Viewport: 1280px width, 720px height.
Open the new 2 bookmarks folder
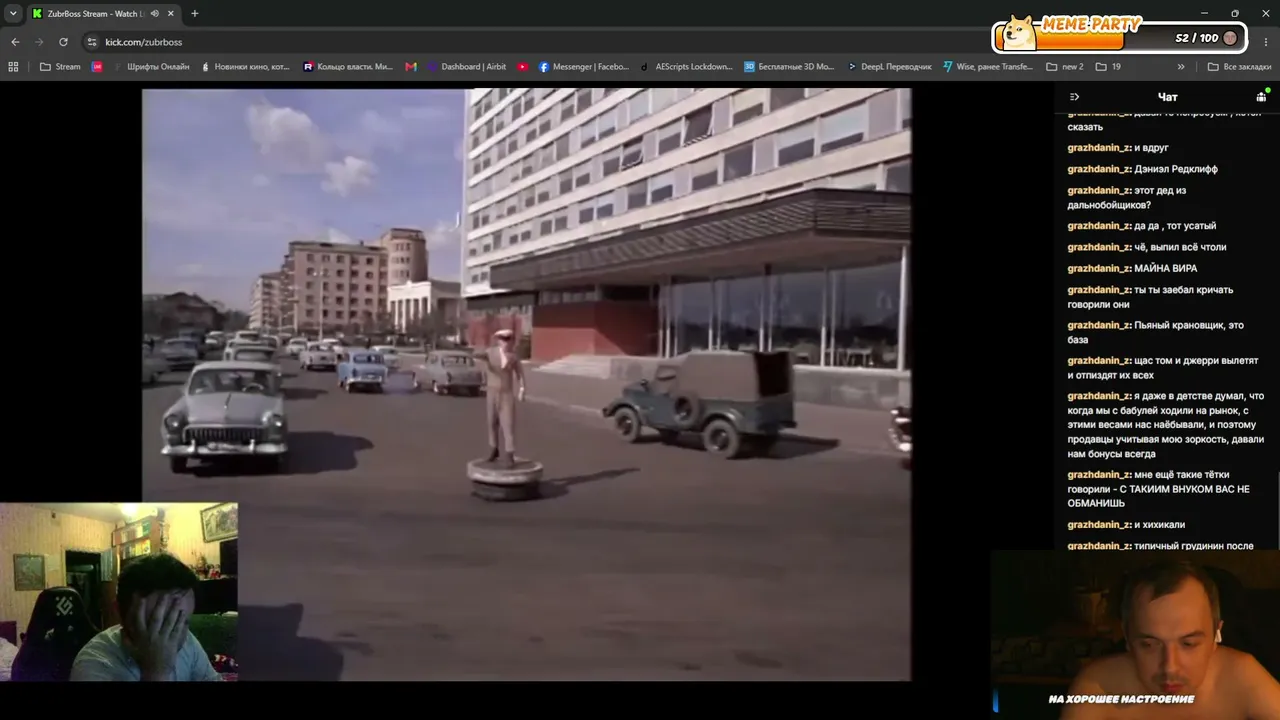click(x=1065, y=67)
